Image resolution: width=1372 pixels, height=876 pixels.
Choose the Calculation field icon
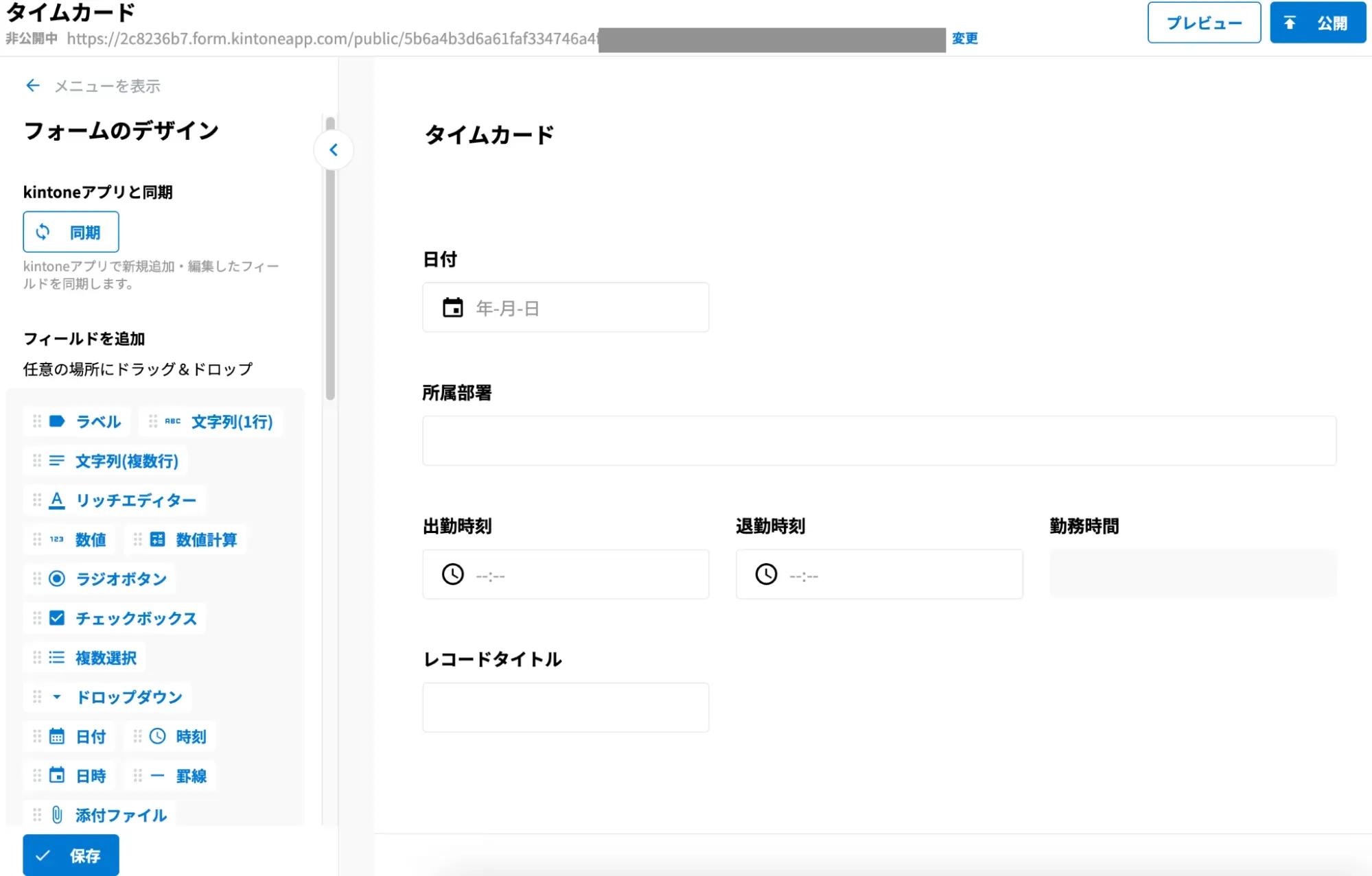157,539
